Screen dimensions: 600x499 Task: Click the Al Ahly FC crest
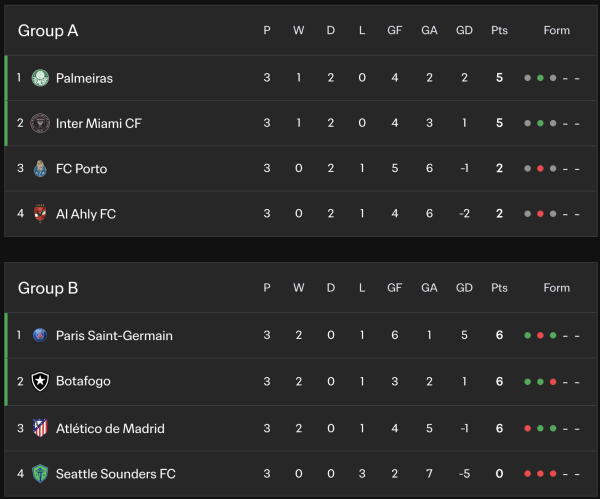(40, 214)
